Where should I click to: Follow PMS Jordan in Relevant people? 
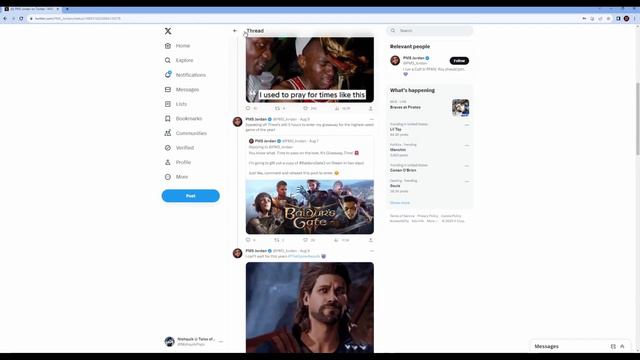pos(459,61)
